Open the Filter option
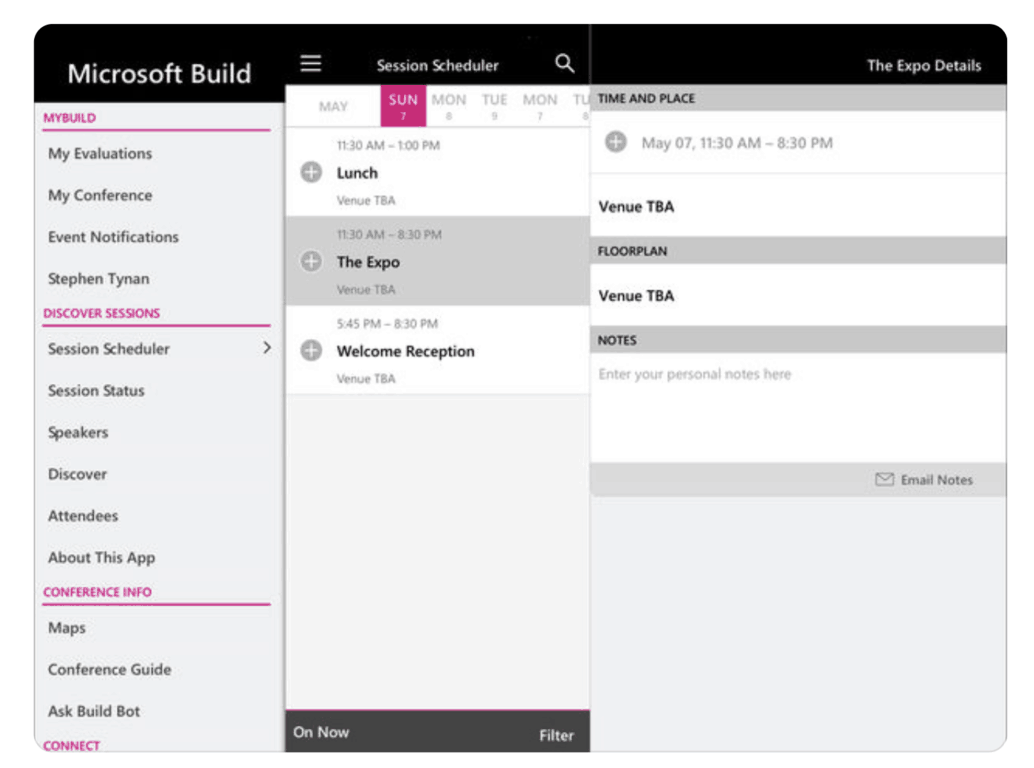 (556, 735)
